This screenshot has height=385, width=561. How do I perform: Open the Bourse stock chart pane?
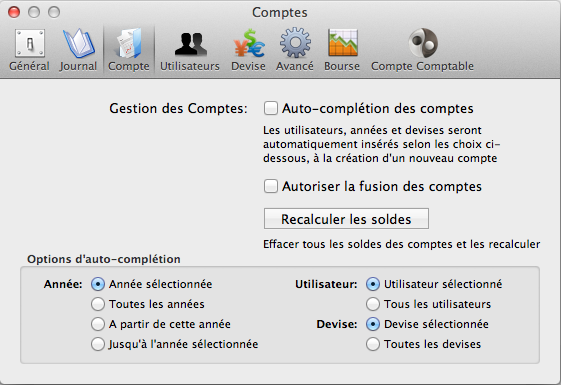pos(342,50)
